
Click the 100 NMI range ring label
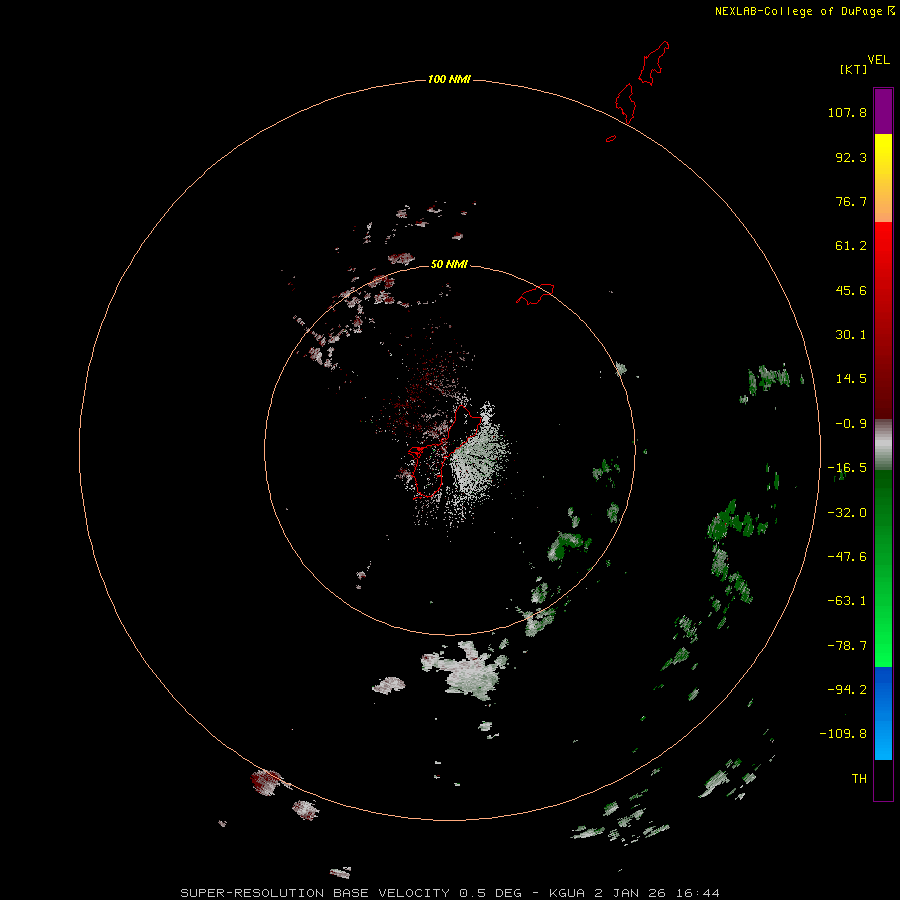tap(449, 79)
